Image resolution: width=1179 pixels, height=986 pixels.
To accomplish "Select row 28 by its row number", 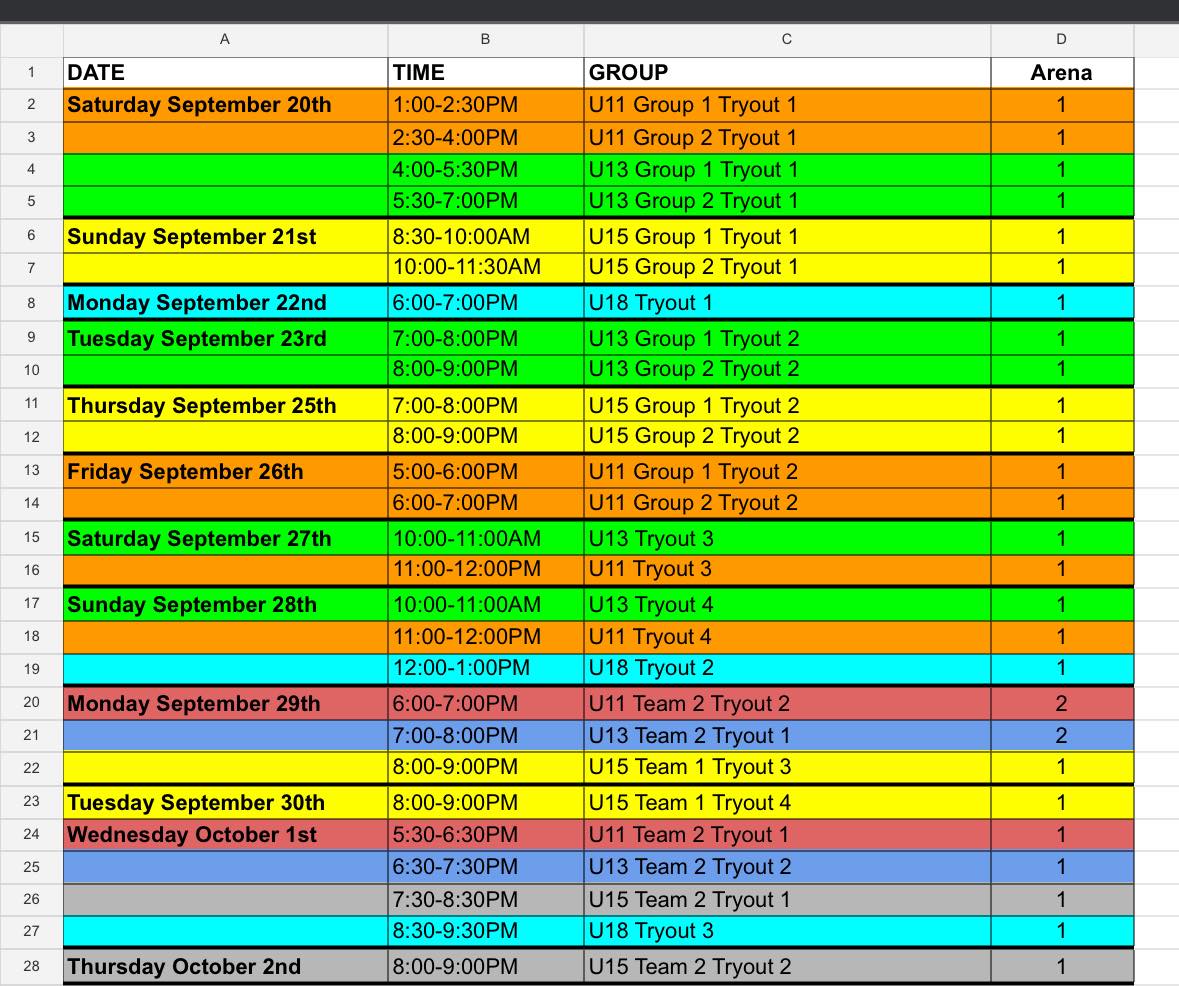I will tap(31, 966).
